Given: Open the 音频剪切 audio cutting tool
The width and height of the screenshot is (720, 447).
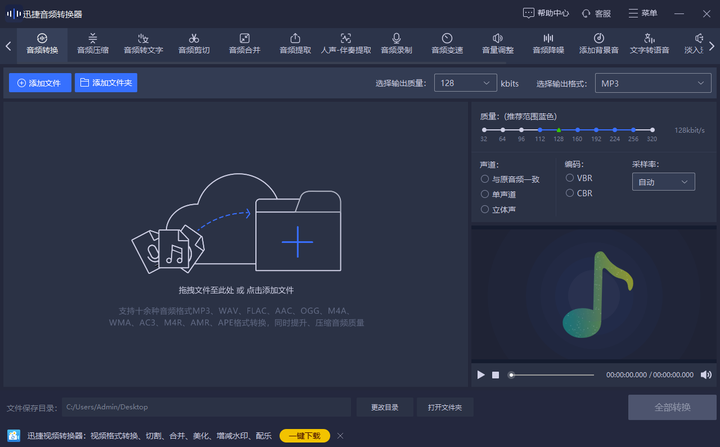Looking at the screenshot, I should click(194, 44).
